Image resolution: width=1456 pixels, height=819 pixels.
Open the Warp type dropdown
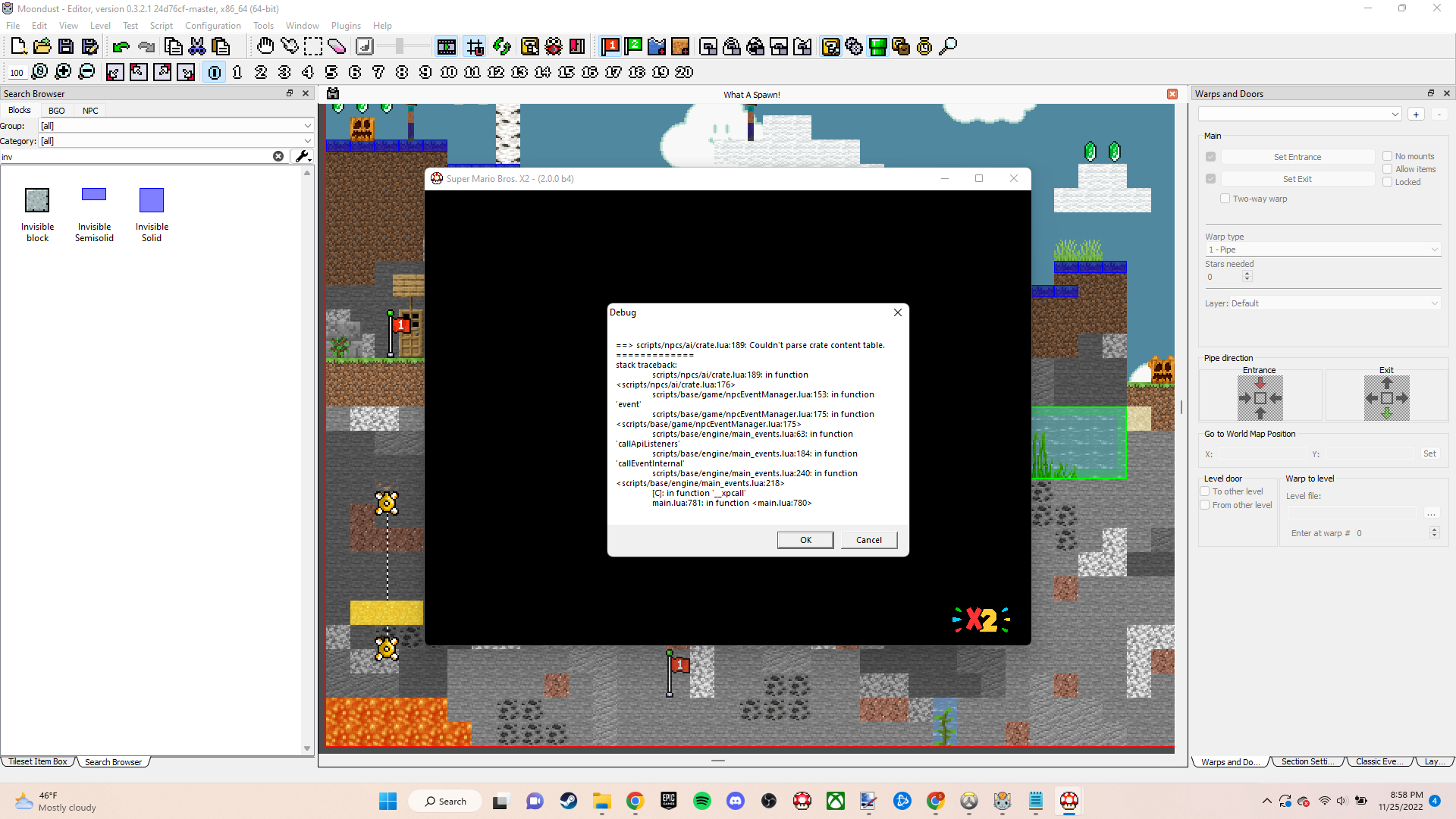[x=1323, y=249]
